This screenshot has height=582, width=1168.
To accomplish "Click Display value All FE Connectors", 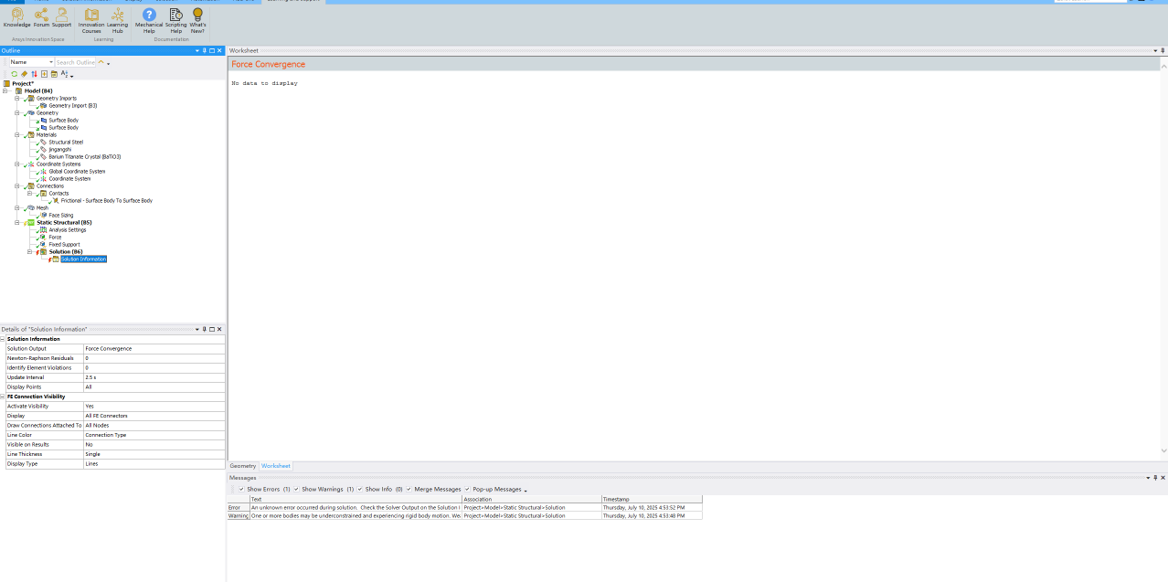I will (153, 416).
